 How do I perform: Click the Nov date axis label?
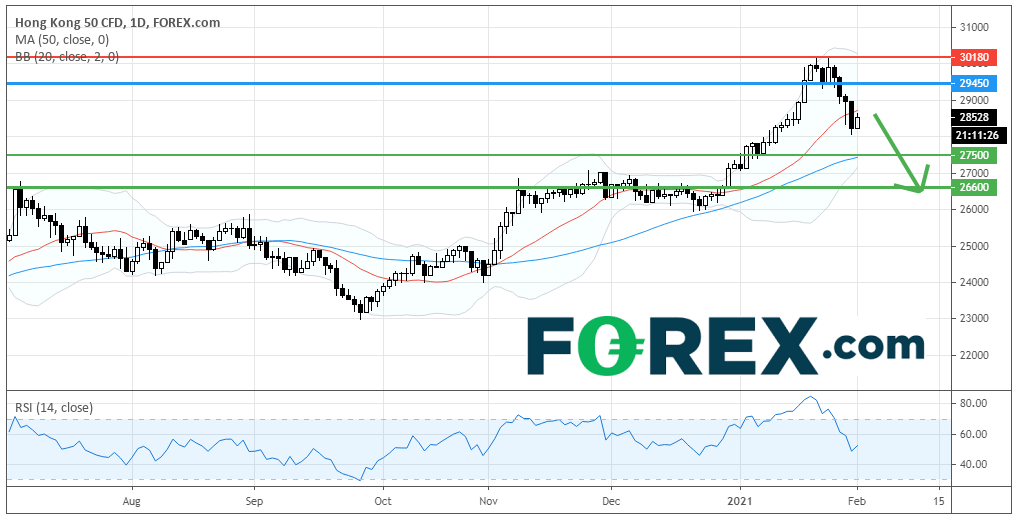(x=488, y=501)
